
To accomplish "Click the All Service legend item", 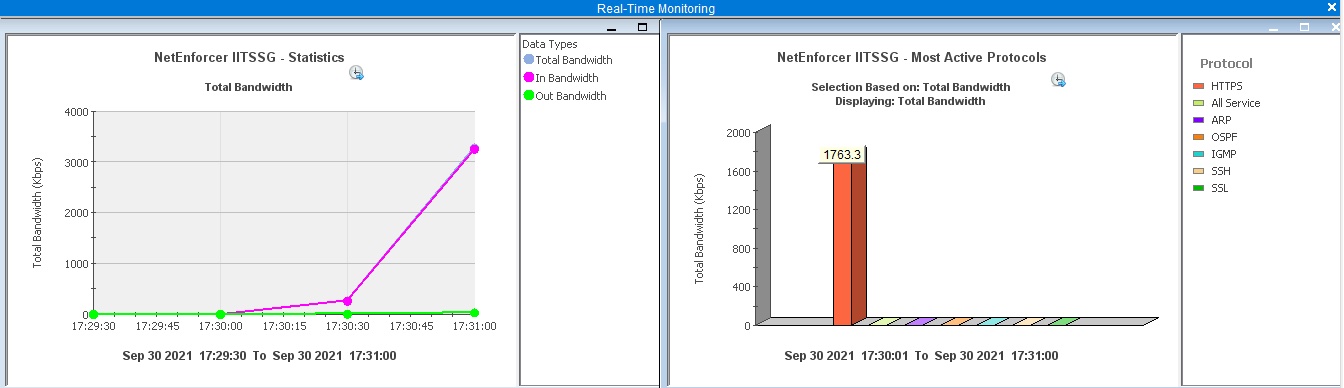I will (1227, 103).
